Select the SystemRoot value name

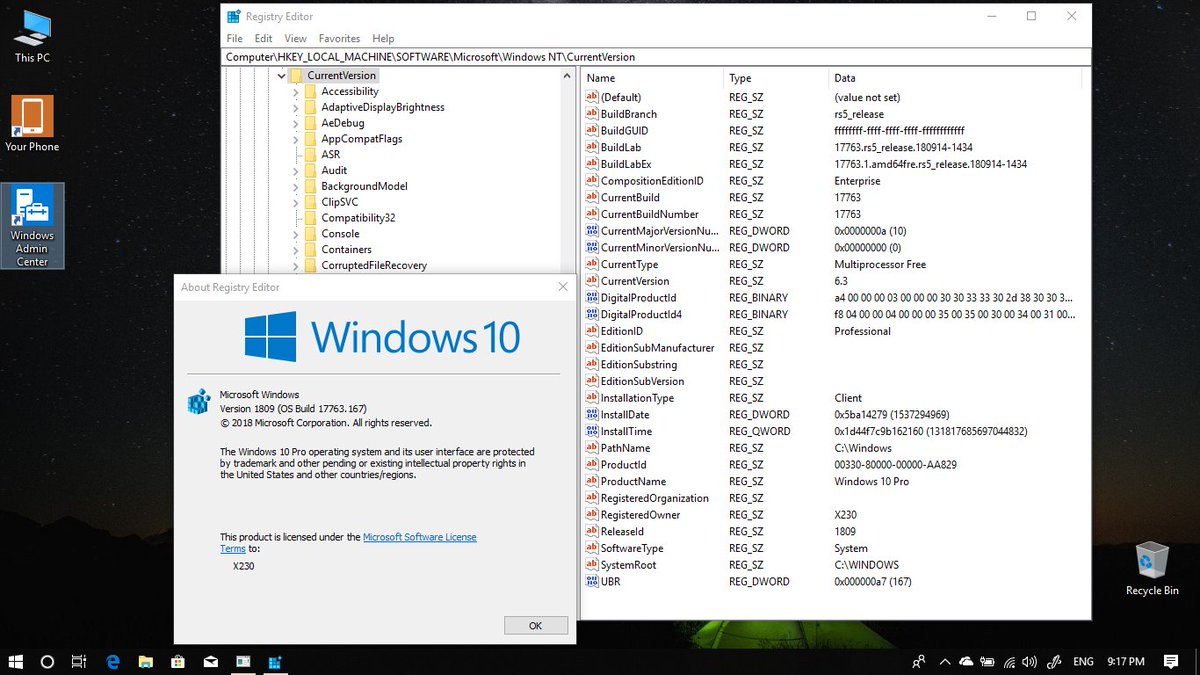[628, 565]
